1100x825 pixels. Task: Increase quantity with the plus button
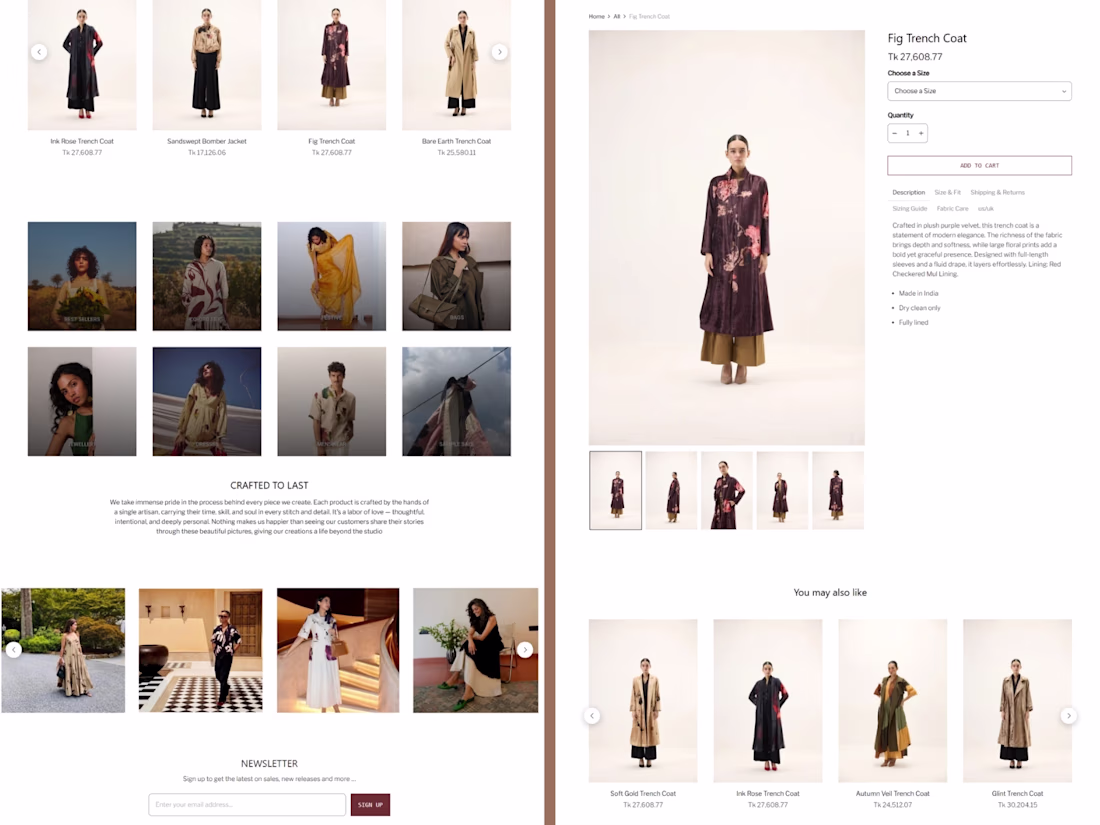(921, 133)
